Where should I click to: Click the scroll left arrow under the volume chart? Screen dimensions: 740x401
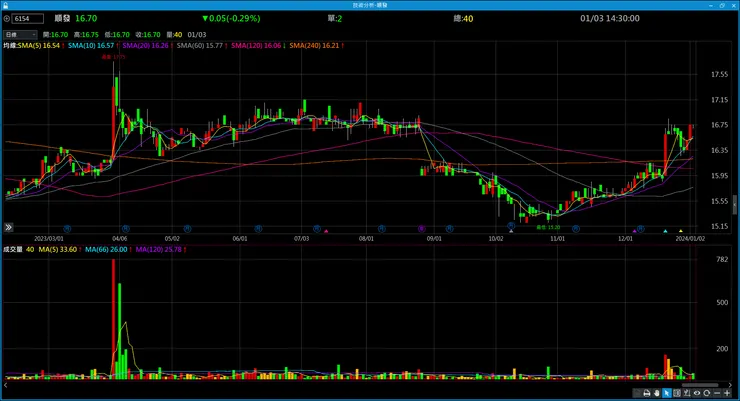(x=5, y=385)
